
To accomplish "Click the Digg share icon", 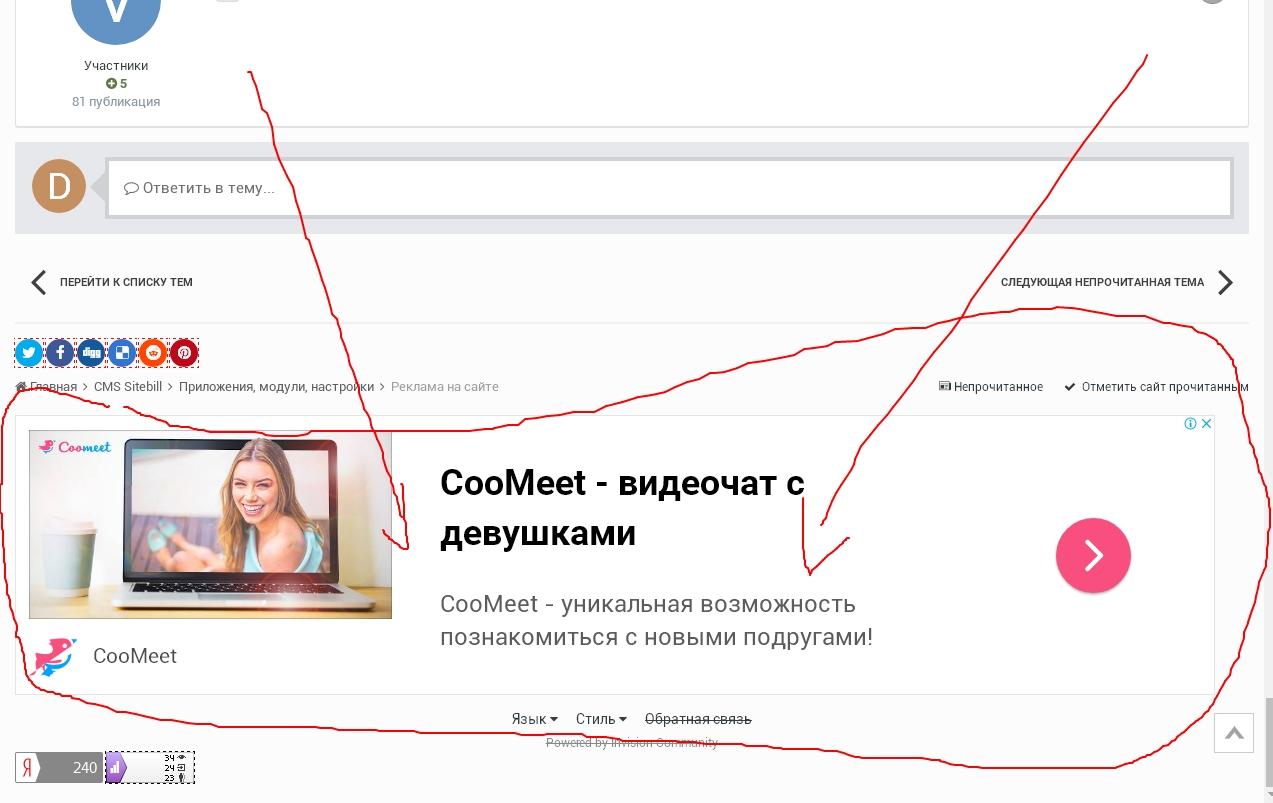I will 91,353.
